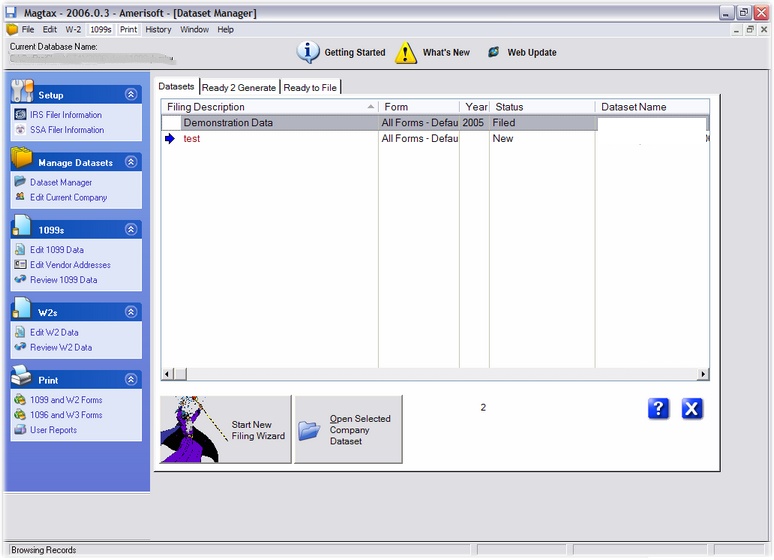Open the Edit 1099 Data link
This screenshot has height=560, width=774.
[57, 250]
